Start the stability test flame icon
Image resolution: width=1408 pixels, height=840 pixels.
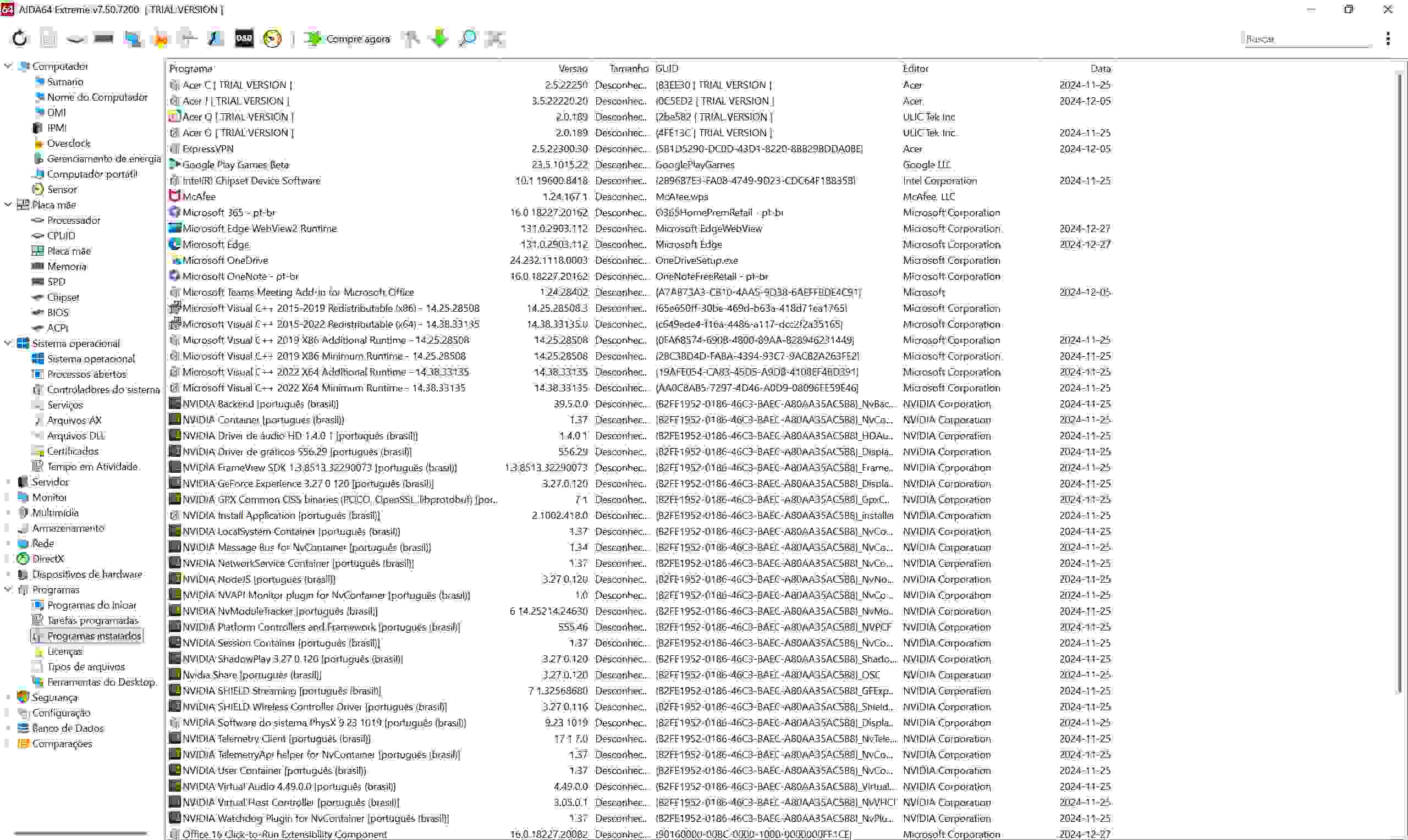pyautogui.click(x=160, y=38)
